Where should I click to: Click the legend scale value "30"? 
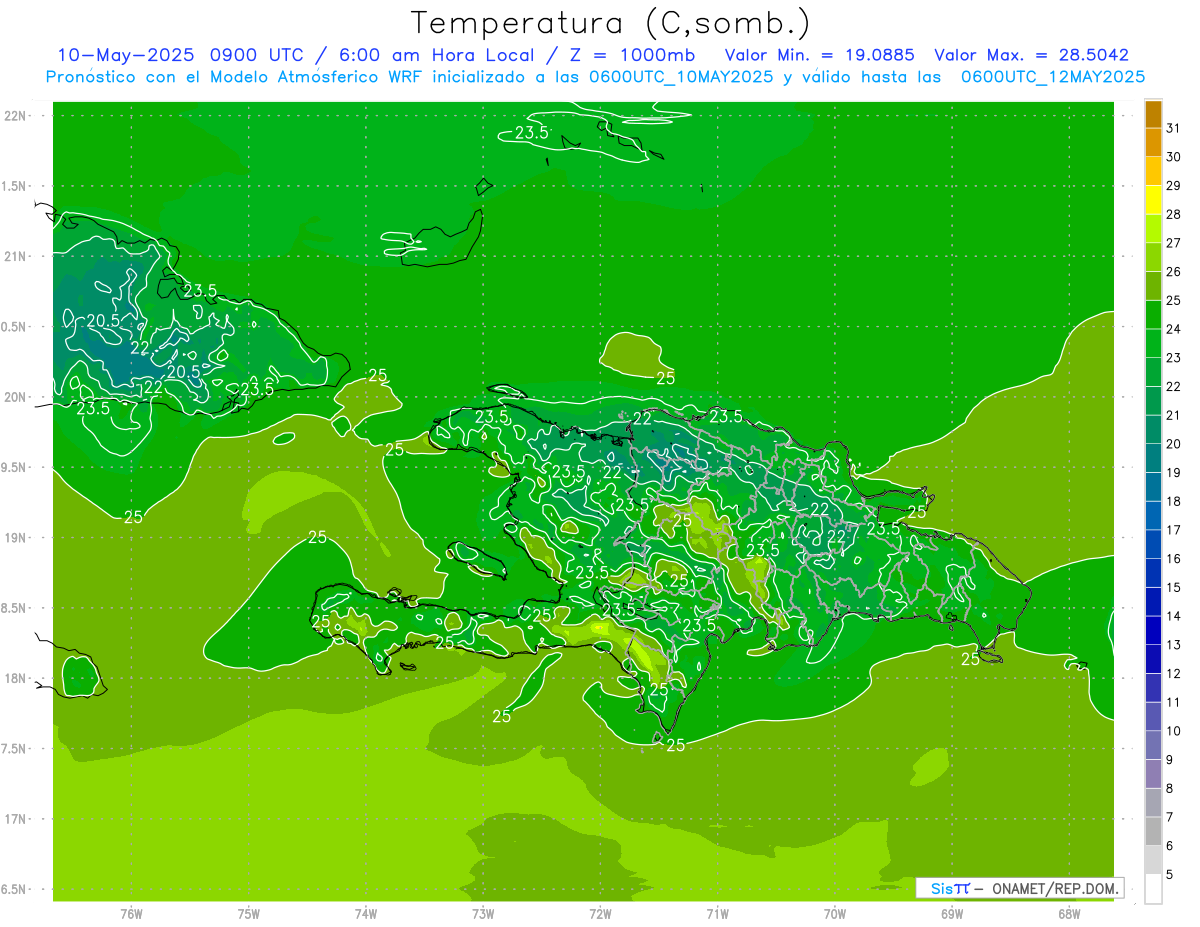pos(1174,157)
